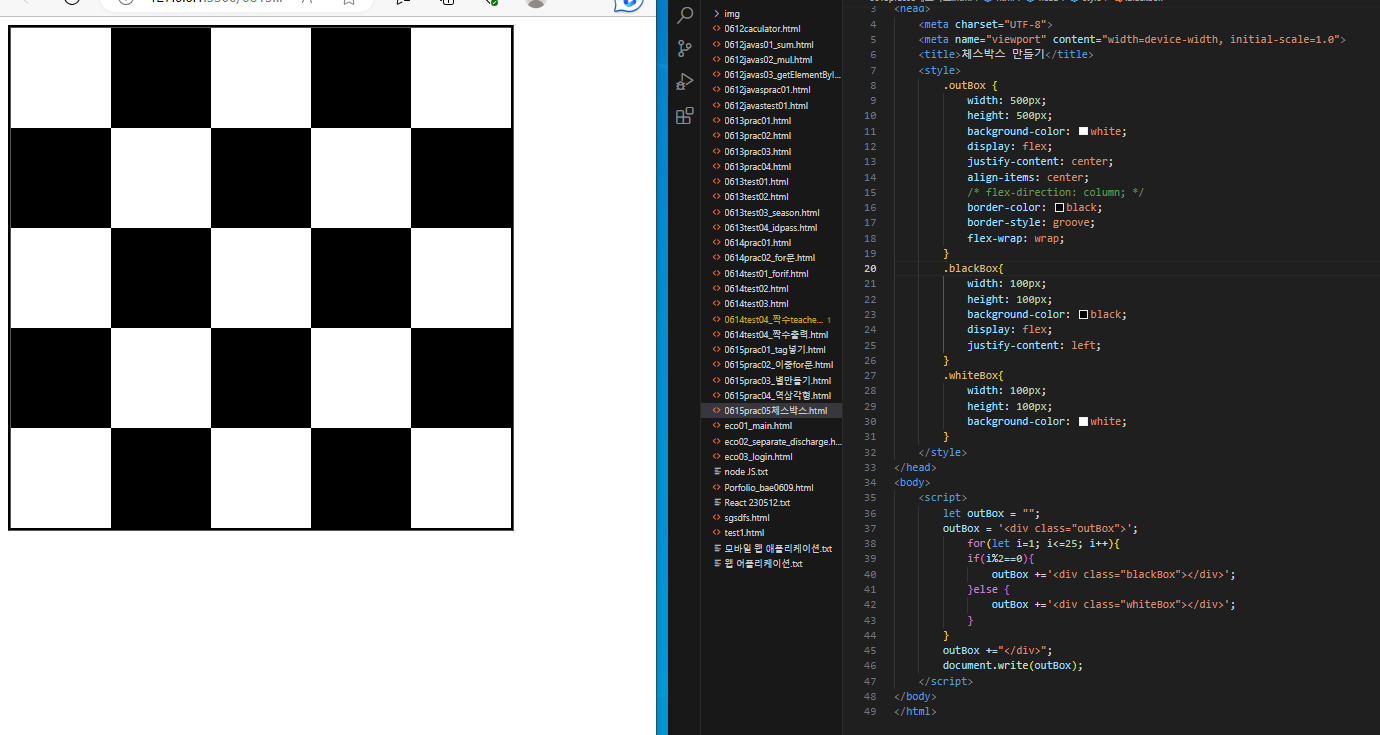Viewport: 1380px width, 735px height.
Task: Open 0614test01_forif.html
Action: (x=766, y=273)
